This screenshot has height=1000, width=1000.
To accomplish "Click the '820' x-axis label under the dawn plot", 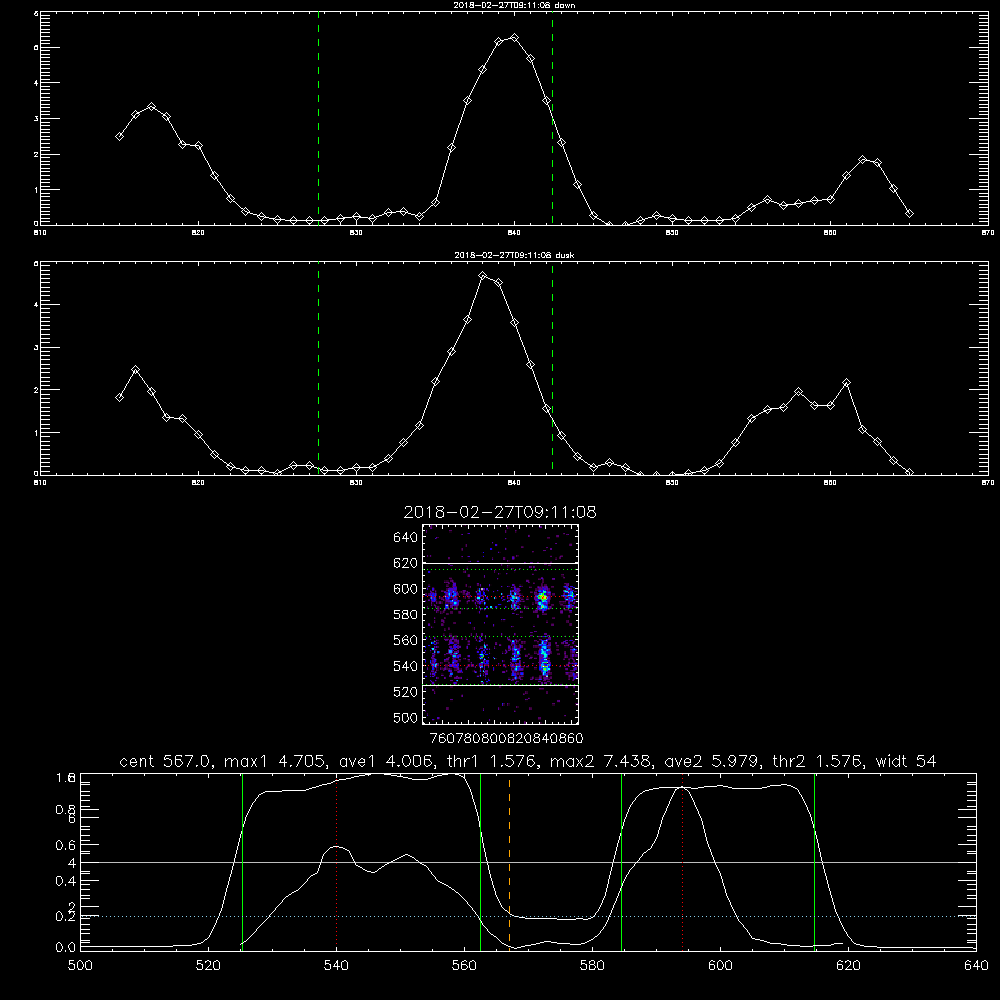I will (x=198, y=233).
